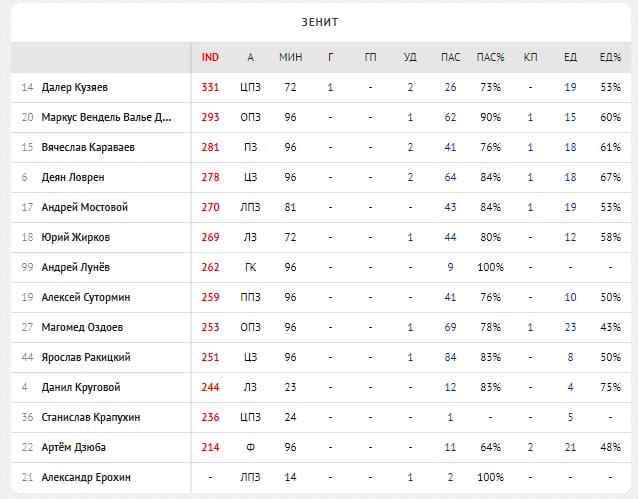Click the КП column header

[530, 57]
